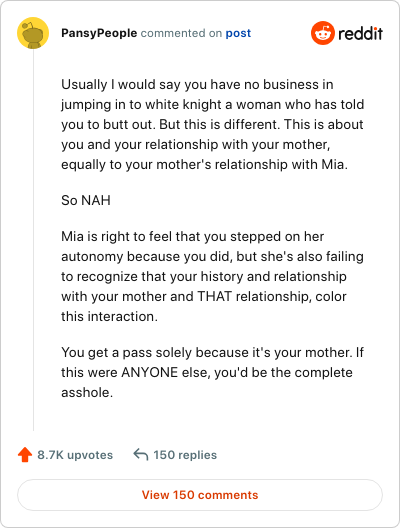Click the capitalized word "THAT"
The image size is (400, 528).
tap(214, 296)
